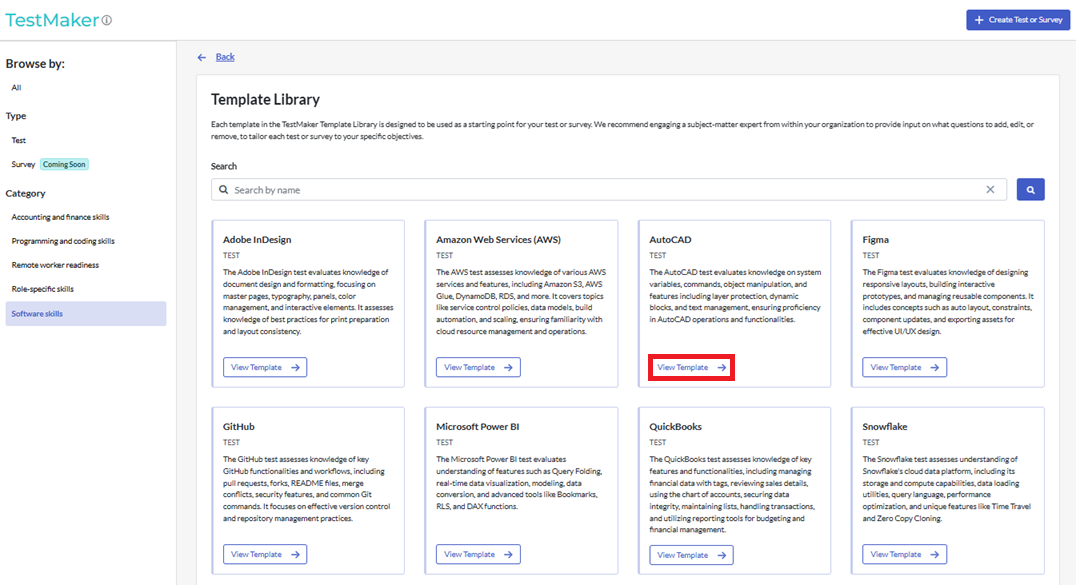
Task: View Template for Adobe InDesign
Action: pyautogui.click(x=265, y=367)
